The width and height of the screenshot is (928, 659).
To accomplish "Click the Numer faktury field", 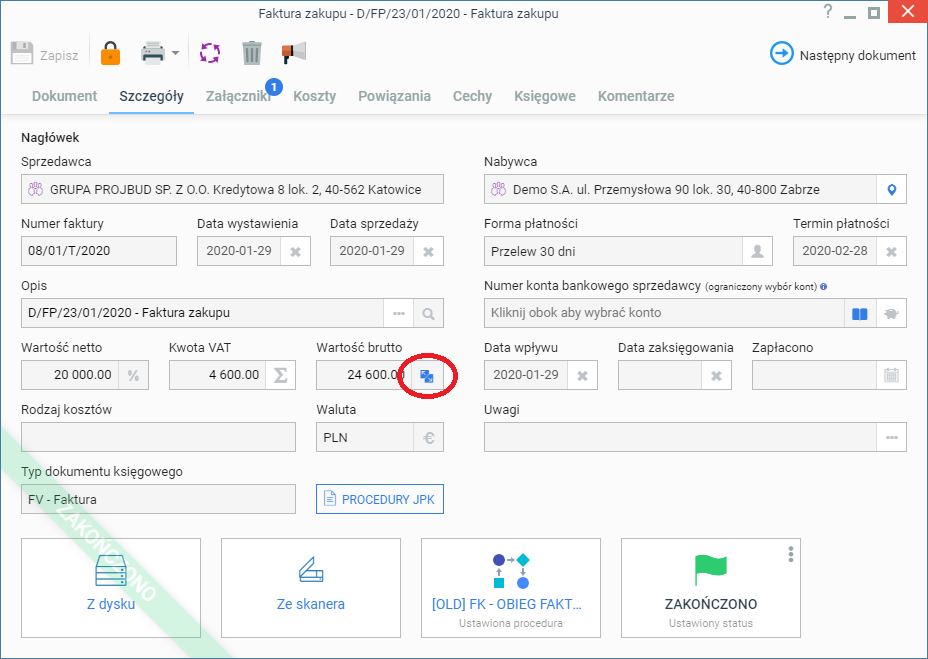I will [99, 251].
